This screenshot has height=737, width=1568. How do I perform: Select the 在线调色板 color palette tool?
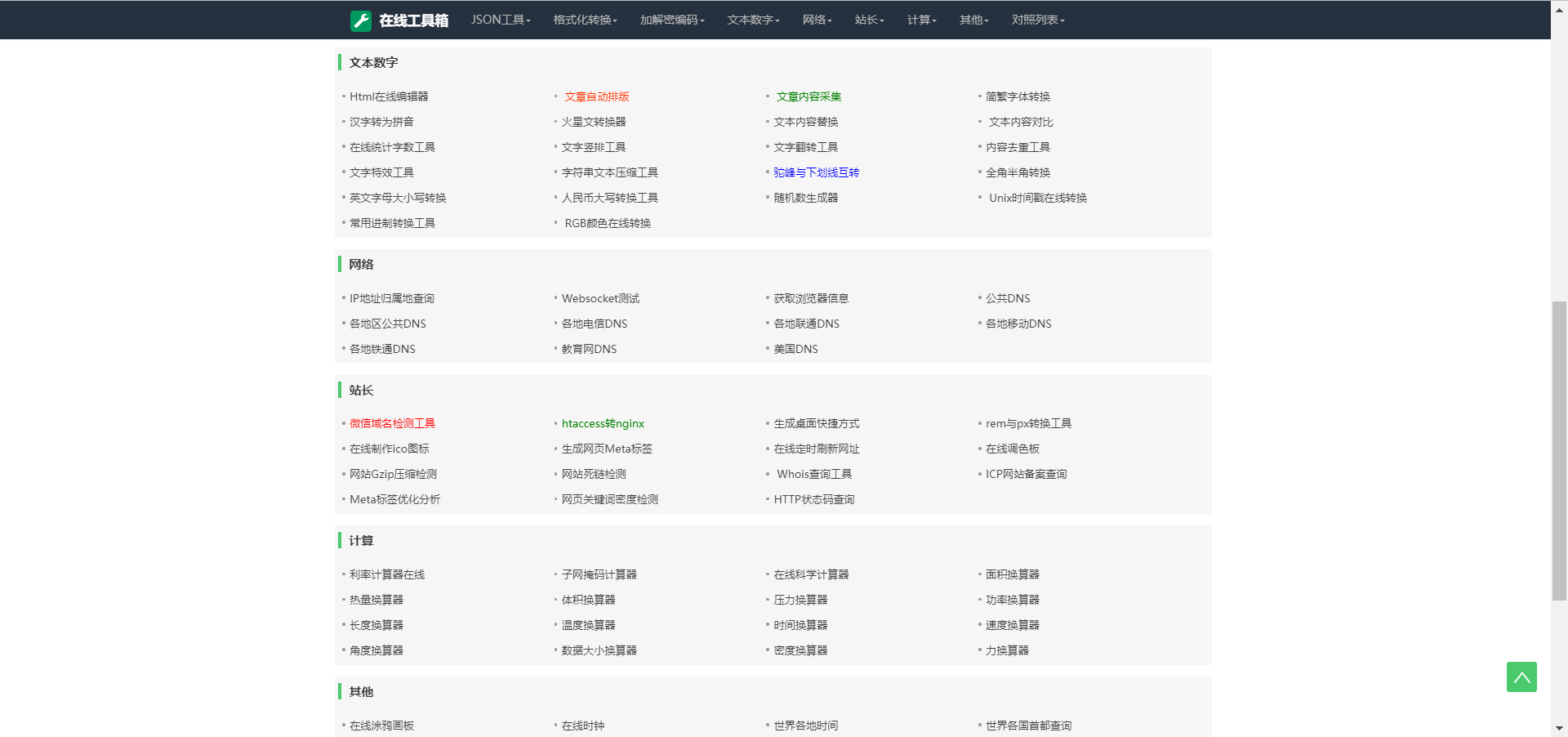coord(1012,449)
